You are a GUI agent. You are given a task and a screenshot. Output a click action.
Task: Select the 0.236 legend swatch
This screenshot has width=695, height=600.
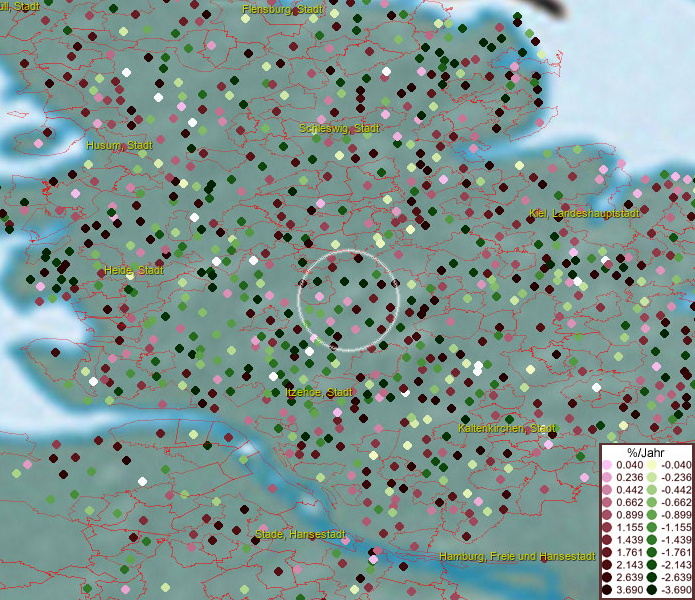pyautogui.click(x=607, y=477)
